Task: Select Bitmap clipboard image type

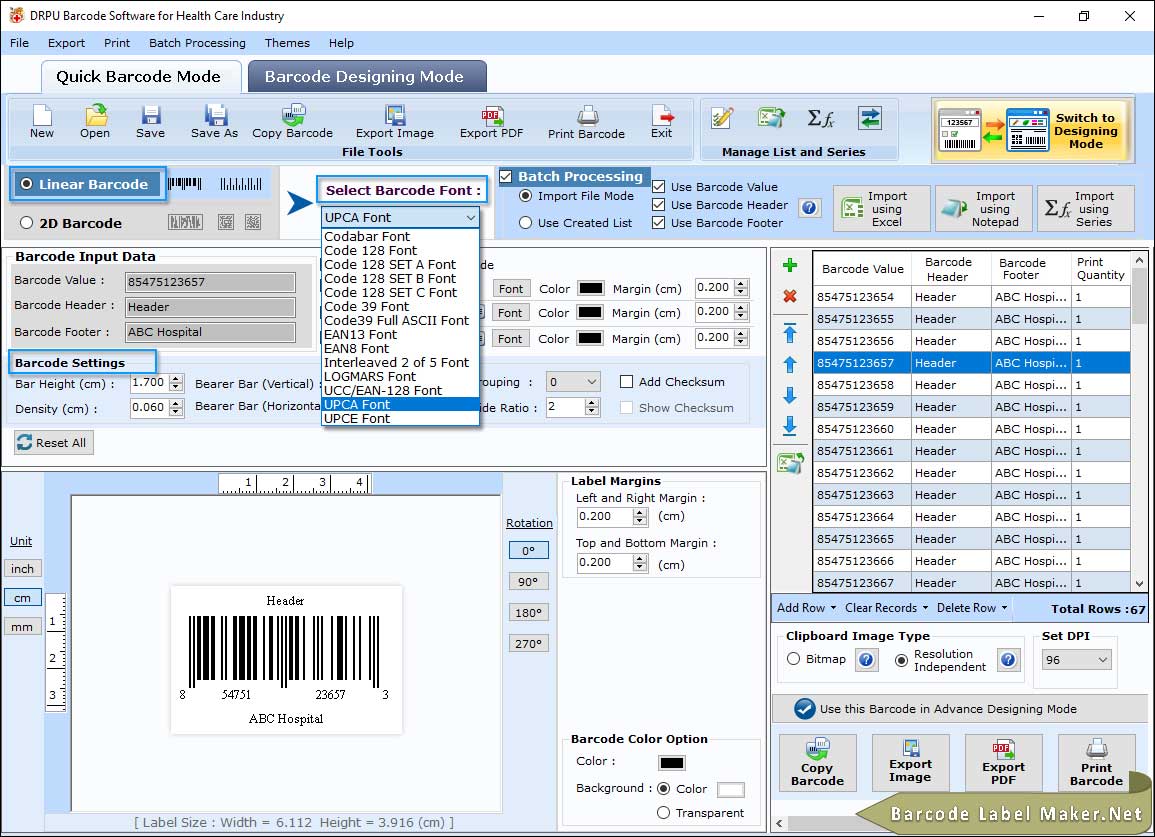Action: (793, 659)
